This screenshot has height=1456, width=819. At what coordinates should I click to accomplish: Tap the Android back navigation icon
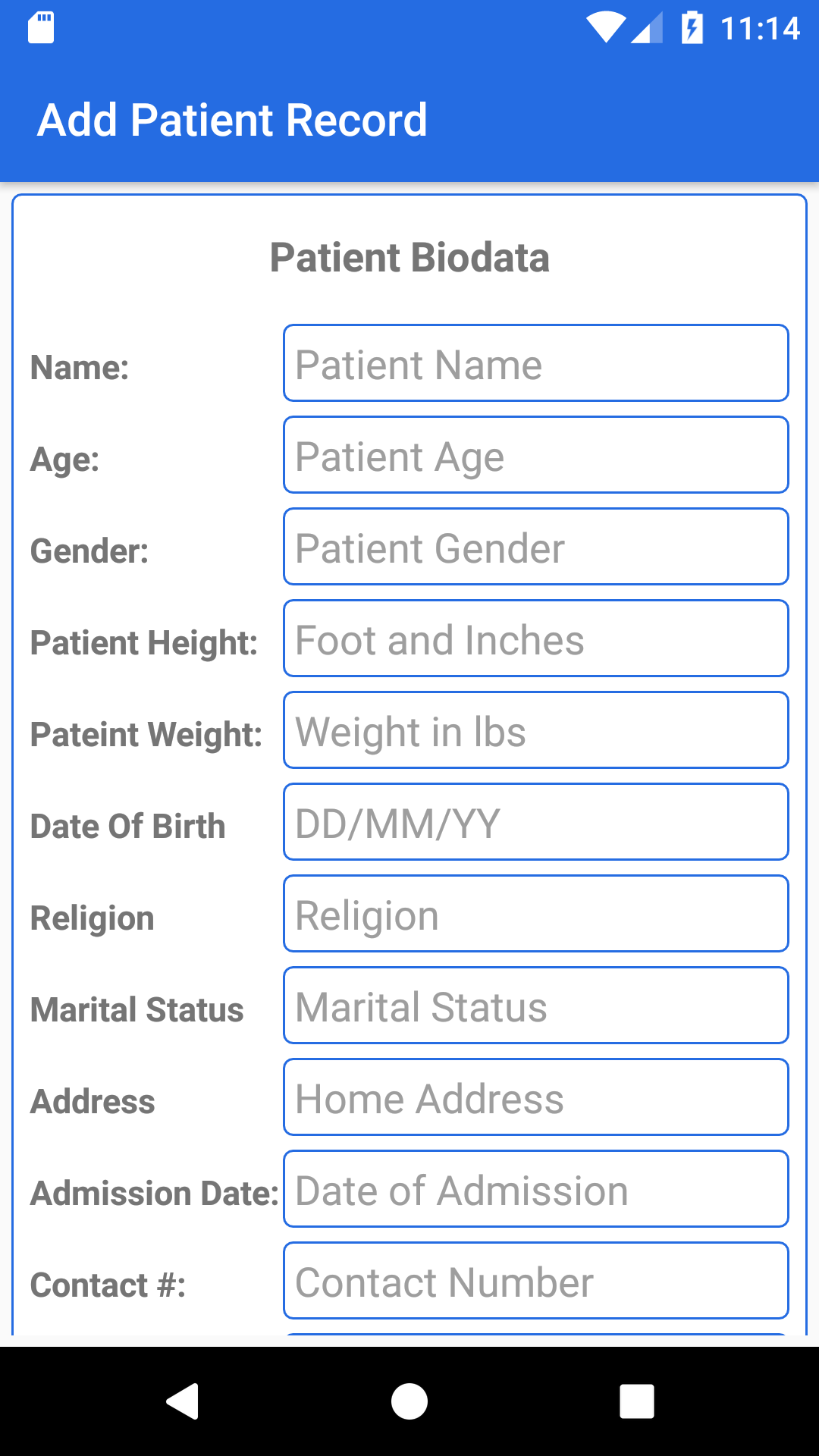pyautogui.click(x=183, y=1401)
